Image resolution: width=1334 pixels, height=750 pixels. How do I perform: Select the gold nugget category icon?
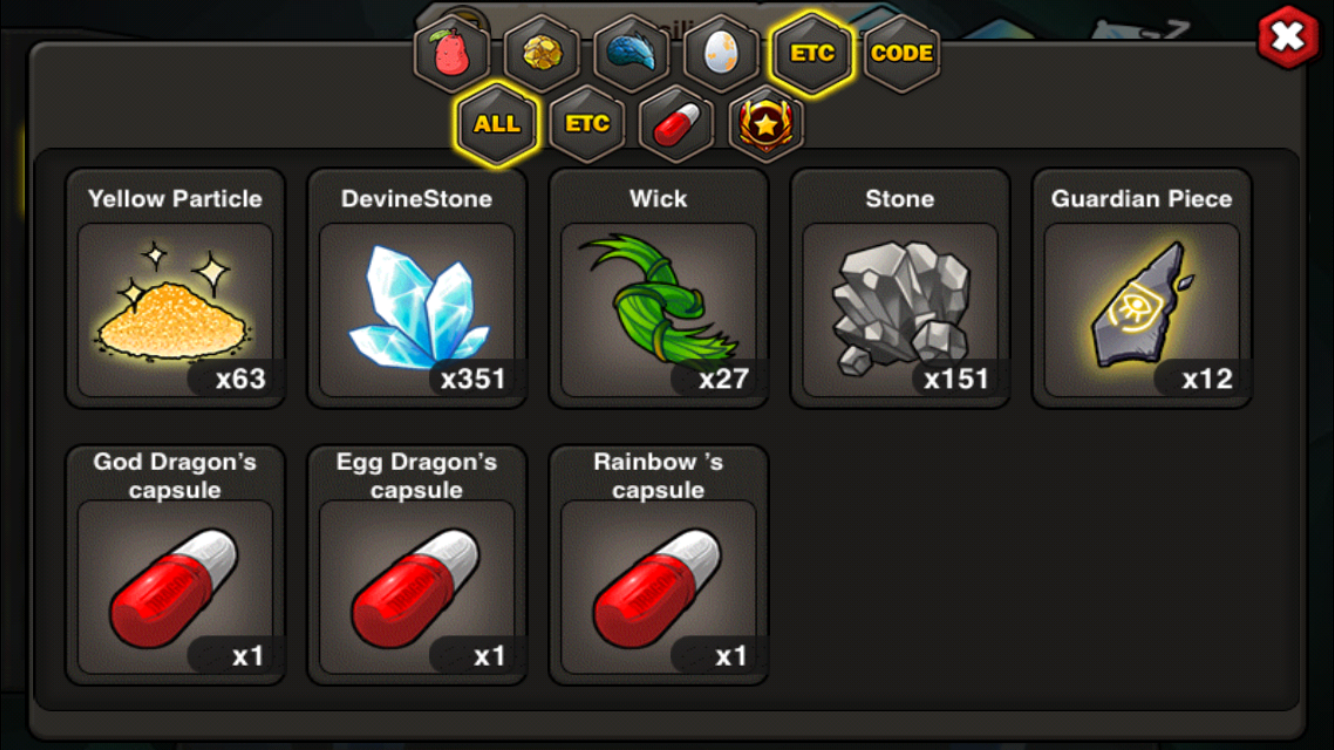click(x=542, y=54)
